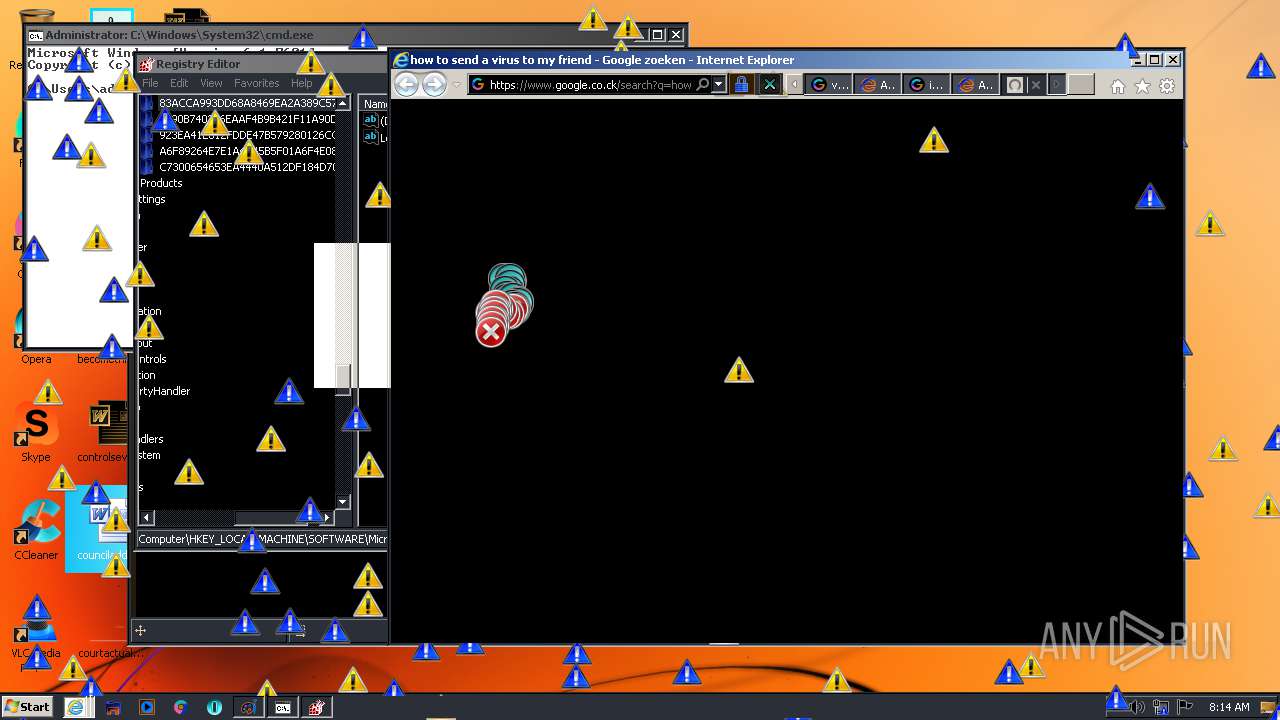1280x720 pixels.
Task: Click the magnifier search icon in address bar
Action: (x=703, y=85)
